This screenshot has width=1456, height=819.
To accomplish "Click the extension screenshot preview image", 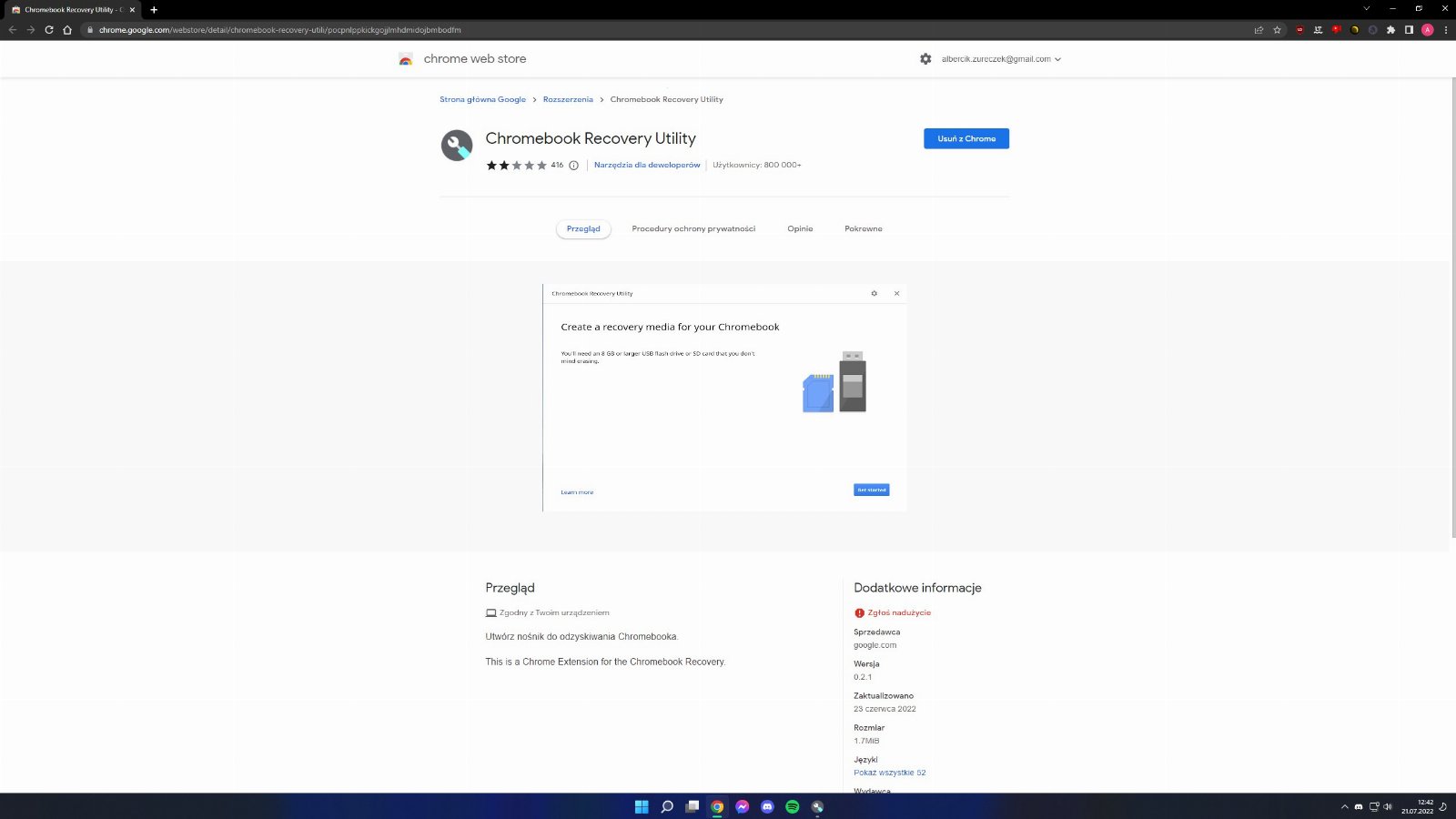I will click(724, 398).
